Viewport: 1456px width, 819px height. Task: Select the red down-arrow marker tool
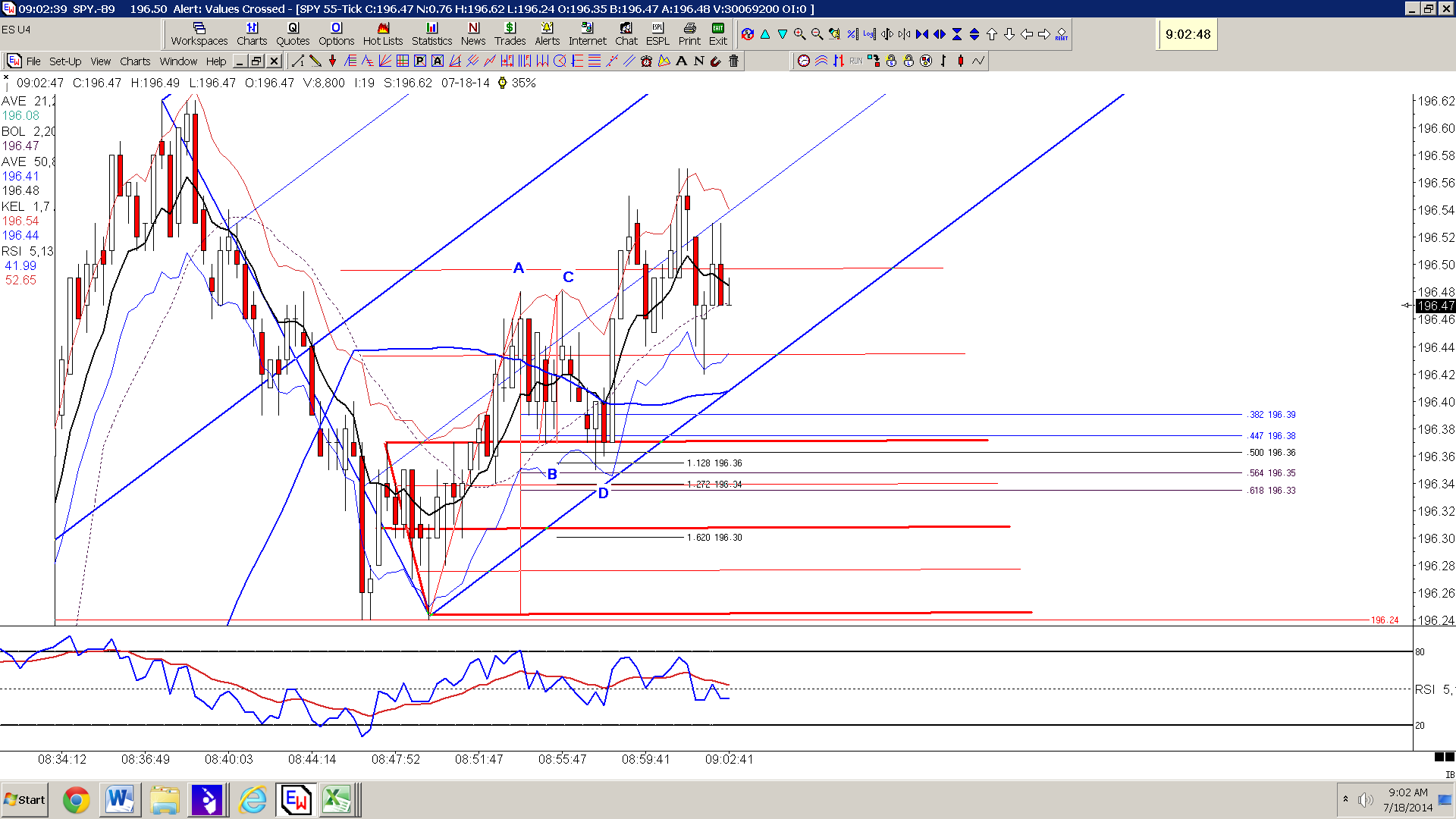point(333,61)
